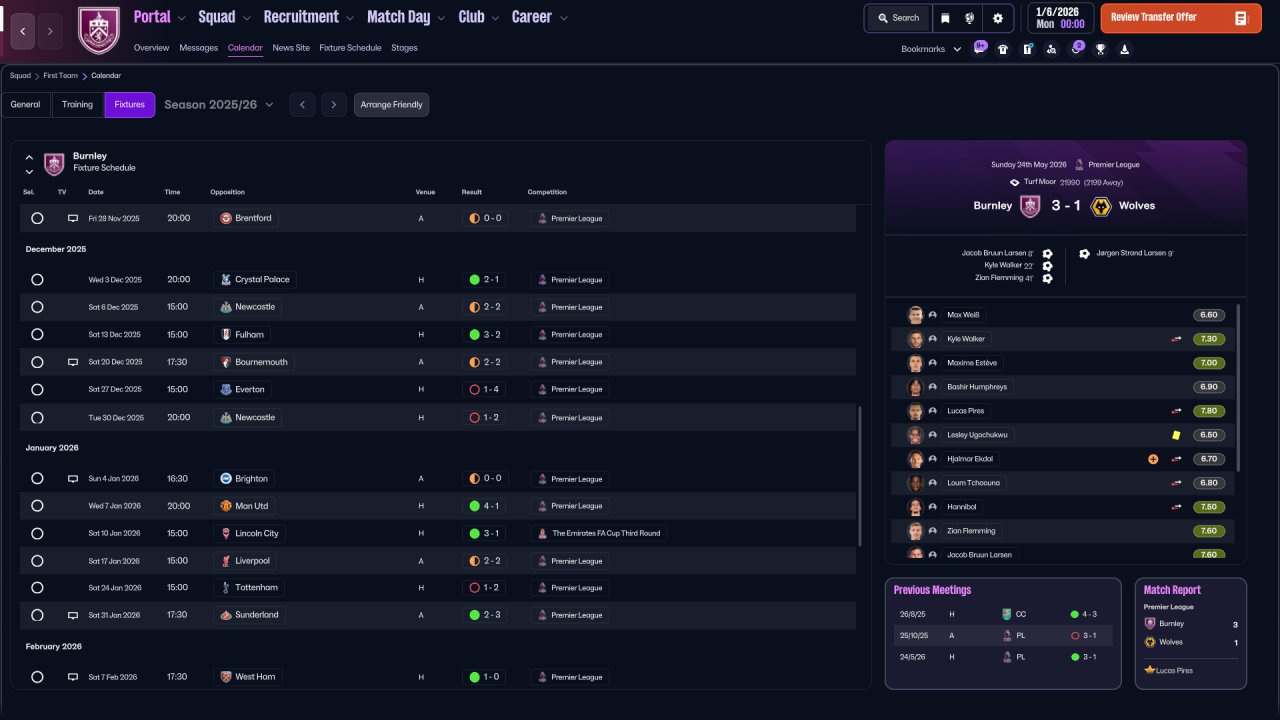Open the Overview sub-tab
Image resolution: width=1280 pixels, height=720 pixels.
[x=151, y=48]
